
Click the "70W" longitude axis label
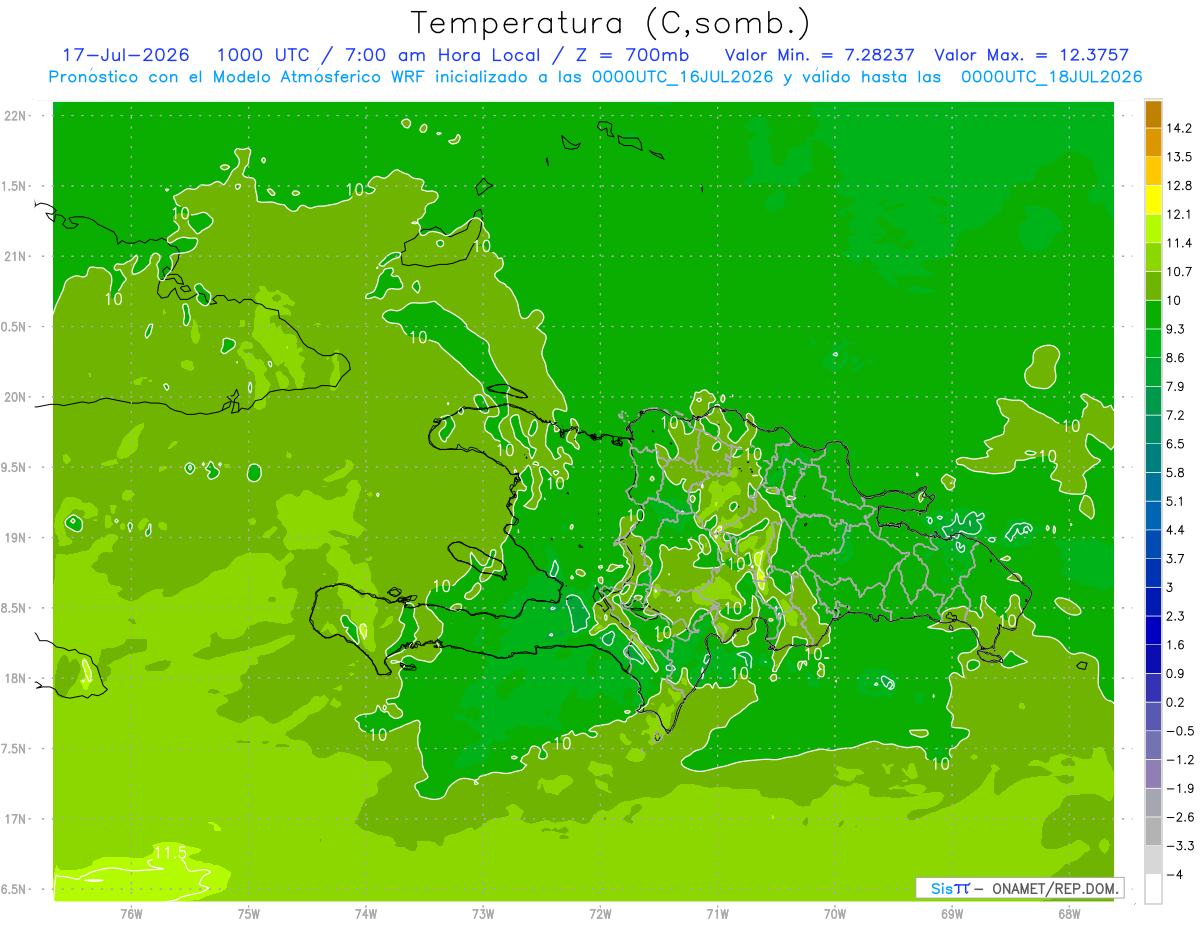pos(835,913)
